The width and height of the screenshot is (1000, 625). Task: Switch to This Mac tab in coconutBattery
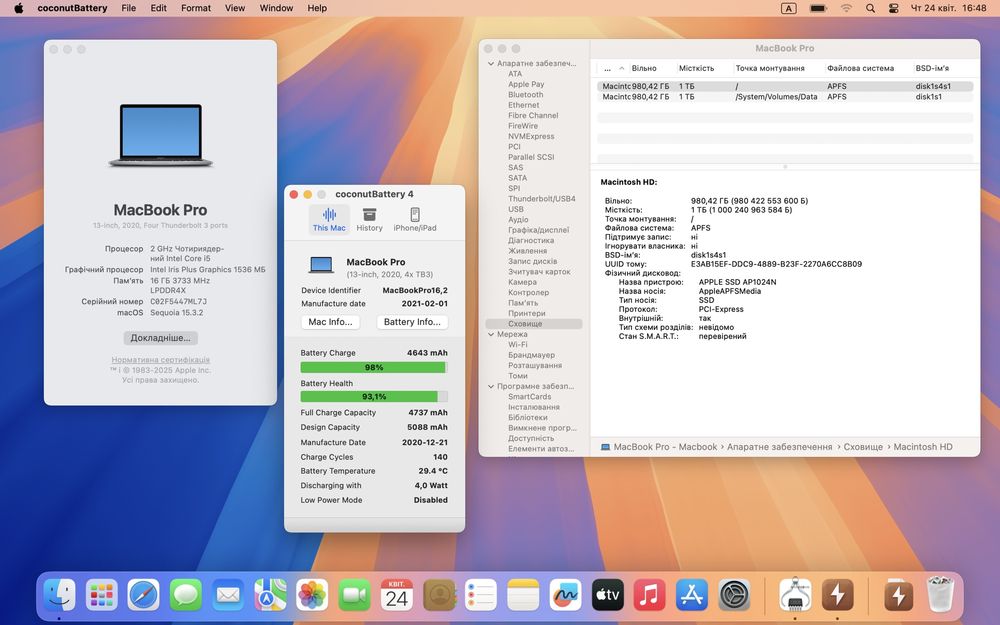pos(329,219)
